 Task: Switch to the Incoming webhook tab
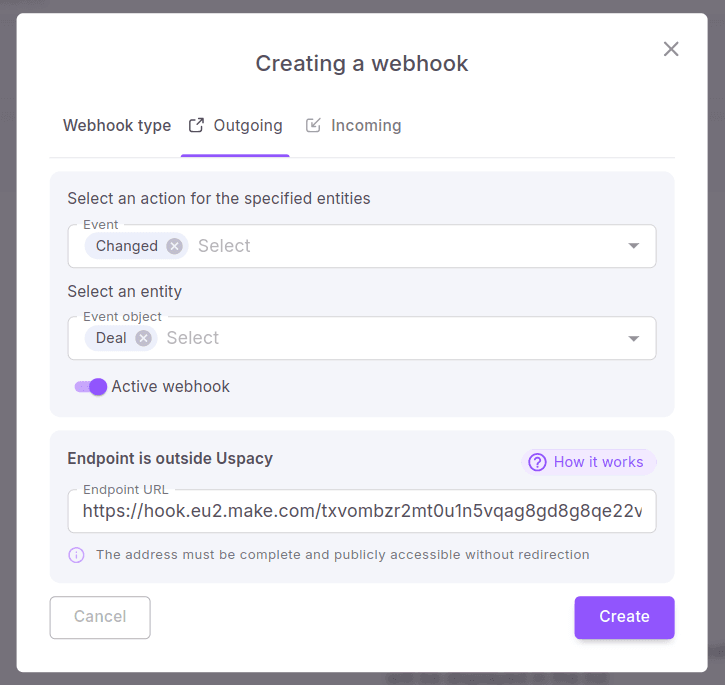365,126
